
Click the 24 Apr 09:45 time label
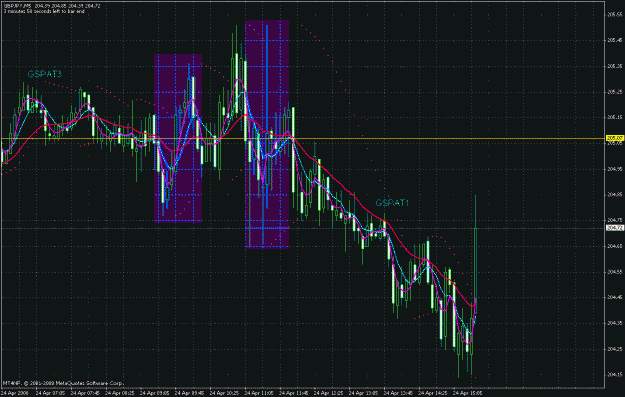(189, 393)
